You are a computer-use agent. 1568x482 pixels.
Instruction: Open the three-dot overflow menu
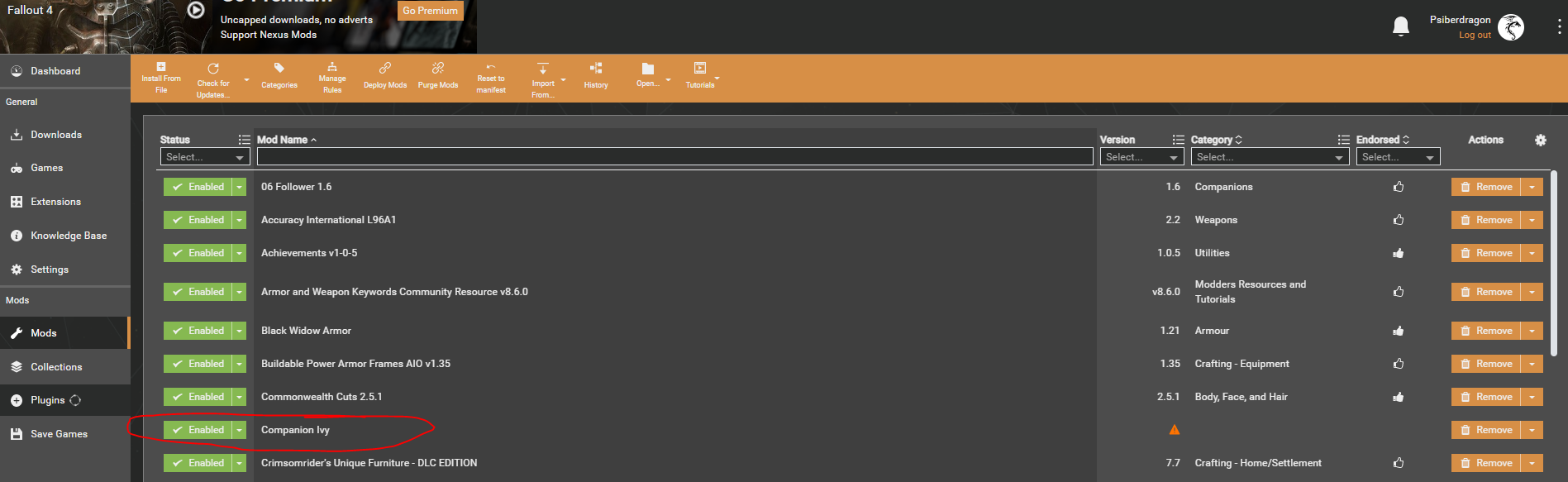tap(1559, 26)
